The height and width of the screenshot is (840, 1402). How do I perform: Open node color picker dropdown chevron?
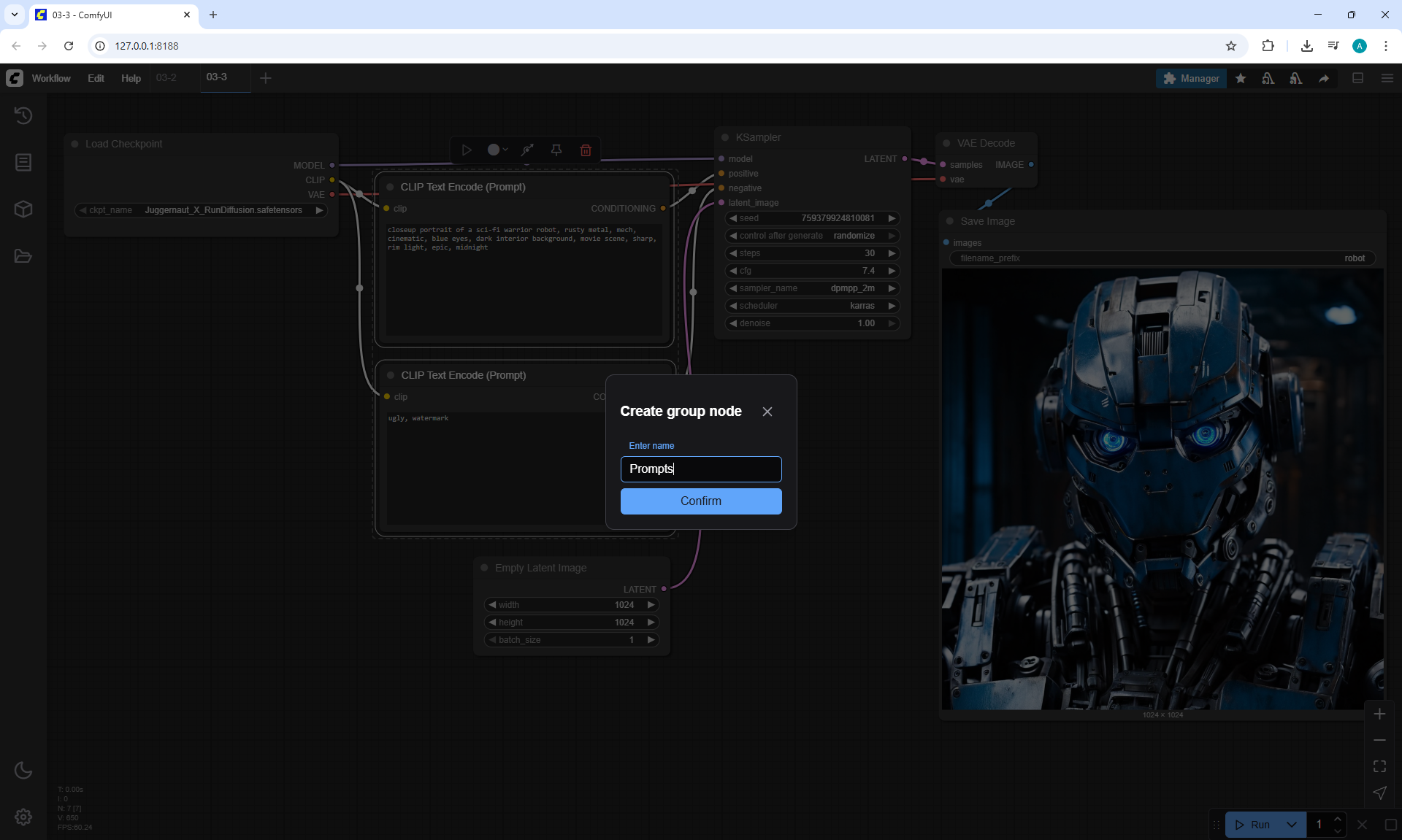(x=505, y=150)
